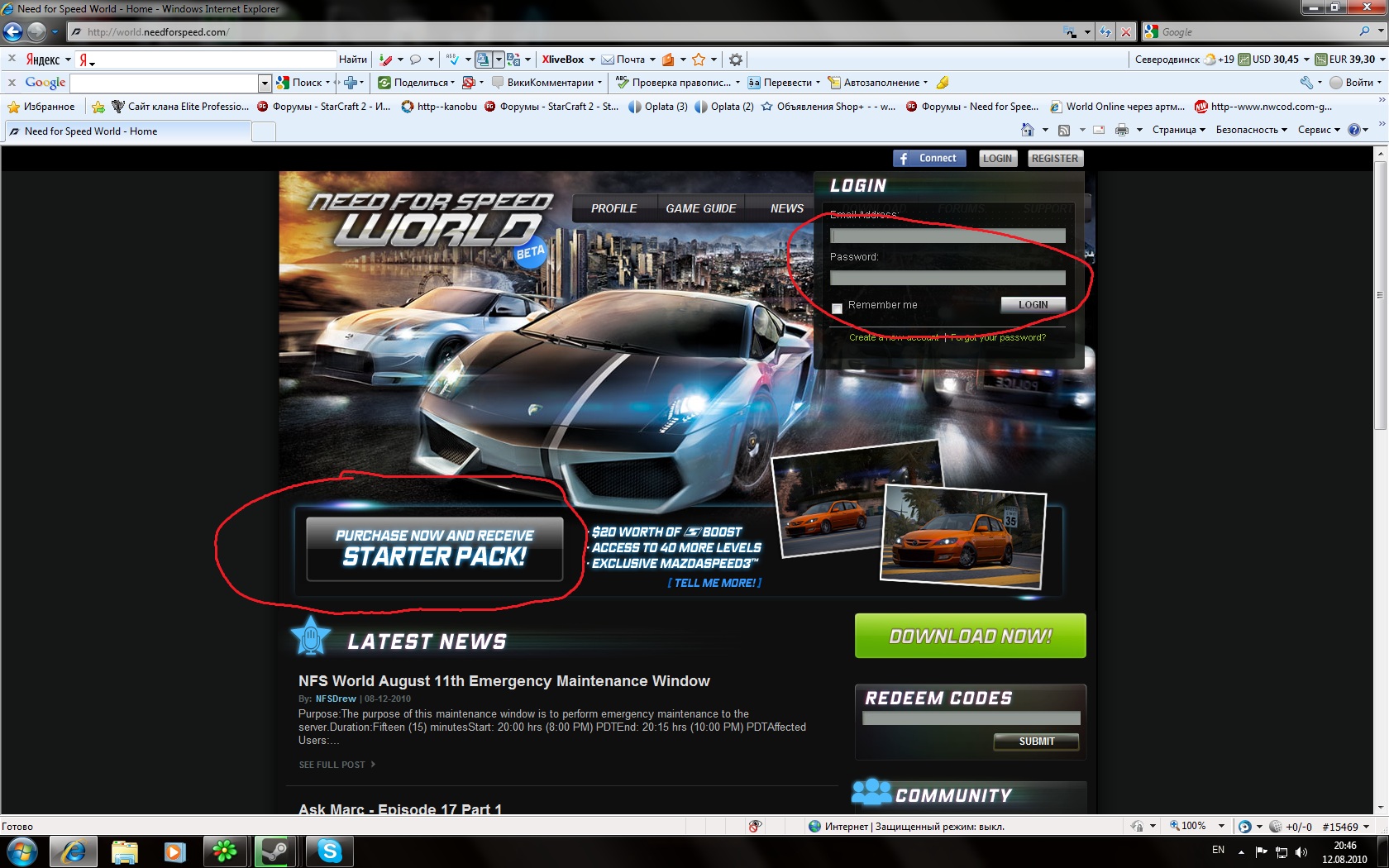
Task: Open the http--kanobu favorites link
Action: [439, 107]
